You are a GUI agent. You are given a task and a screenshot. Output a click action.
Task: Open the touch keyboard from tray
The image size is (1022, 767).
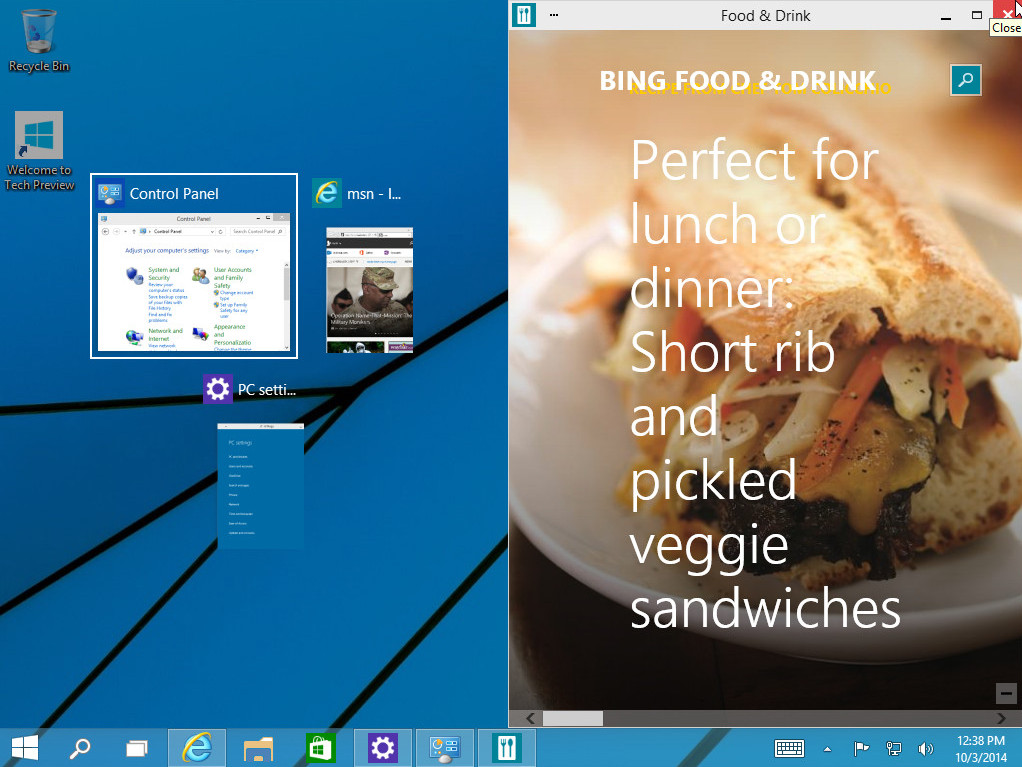tap(789, 749)
